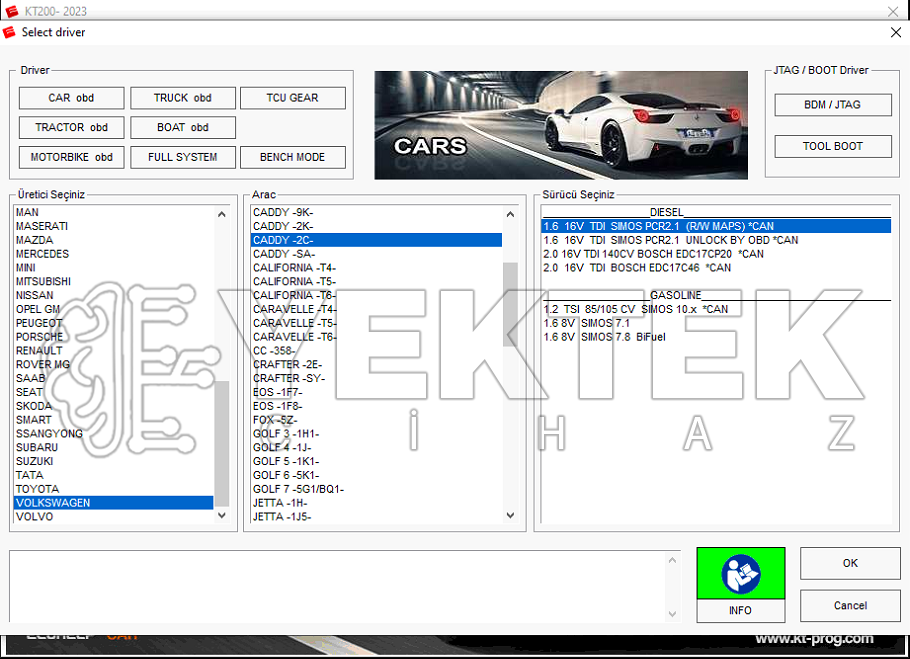Choose the BOAT obd driver
910x659 pixels.
tap(183, 128)
